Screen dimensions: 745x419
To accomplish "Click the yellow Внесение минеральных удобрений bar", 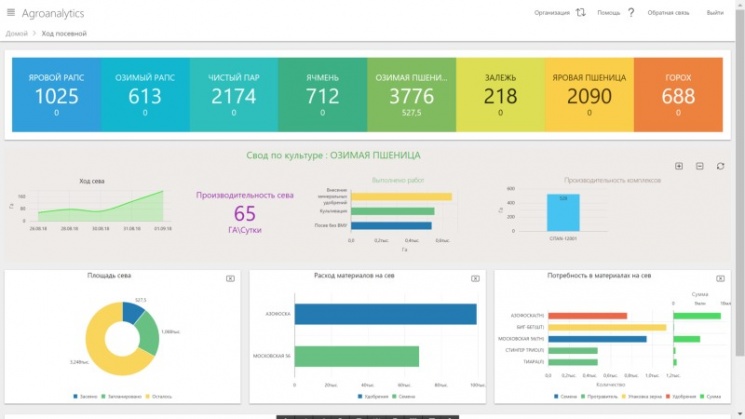I will (401, 197).
